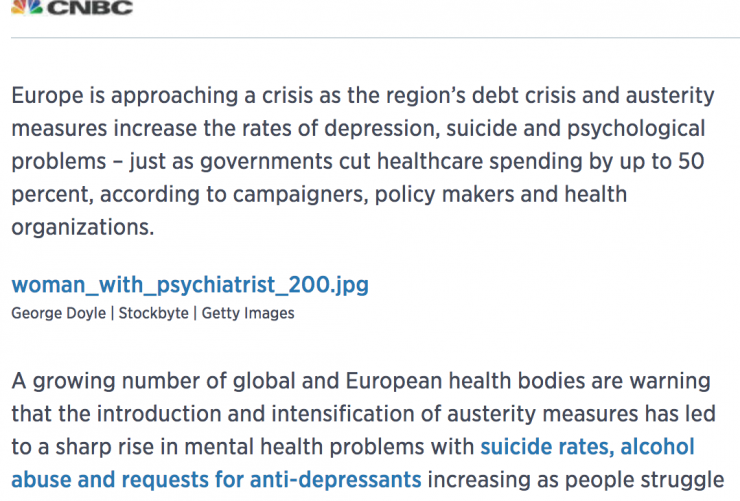740x501 pixels.
Task: Click the word 'depression,' in the first paragraph
Action: (382, 129)
